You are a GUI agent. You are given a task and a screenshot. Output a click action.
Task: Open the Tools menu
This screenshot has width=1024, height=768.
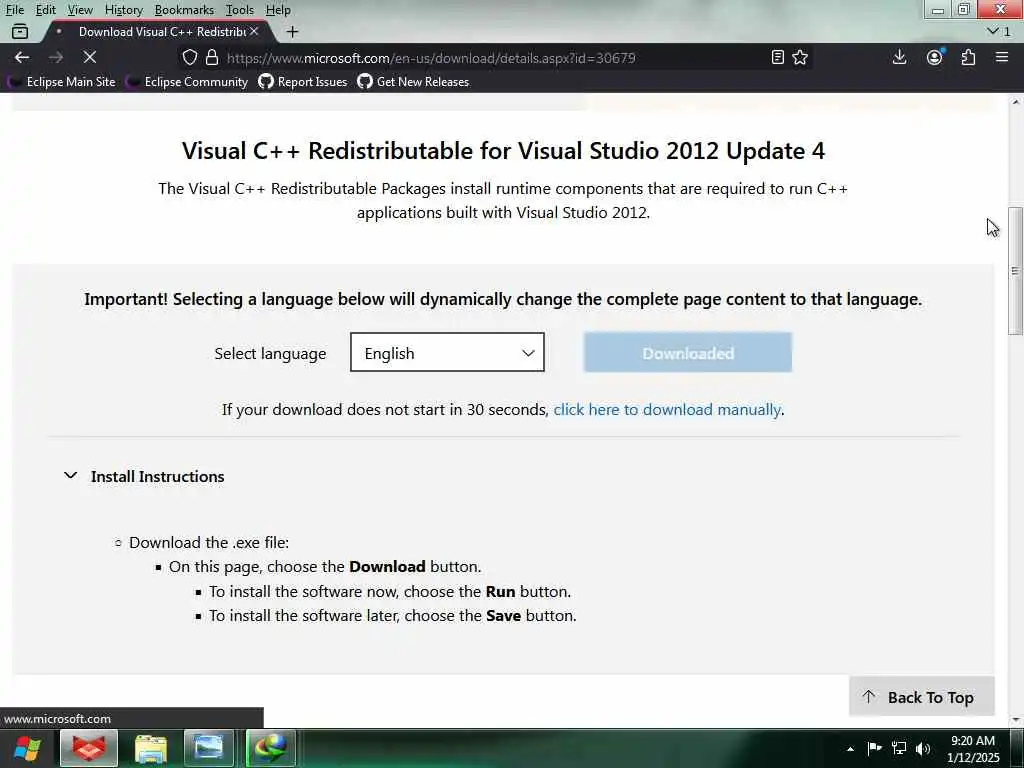coord(240,10)
